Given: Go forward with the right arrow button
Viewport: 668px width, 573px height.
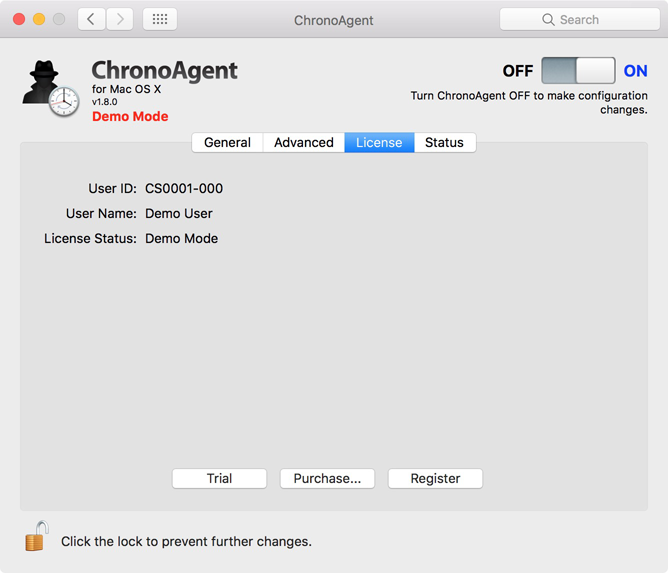Looking at the screenshot, I should point(120,19).
